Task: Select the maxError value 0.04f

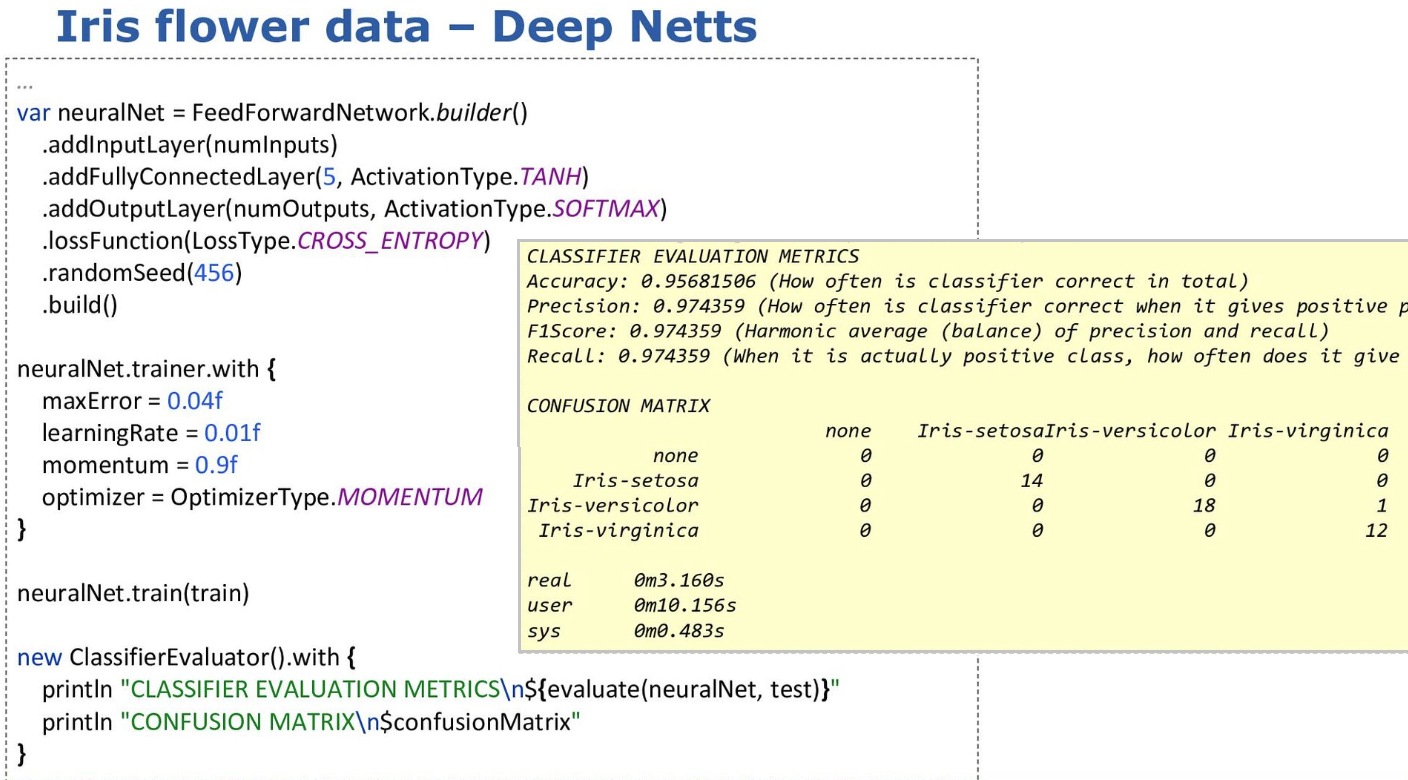Action: point(194,401)
